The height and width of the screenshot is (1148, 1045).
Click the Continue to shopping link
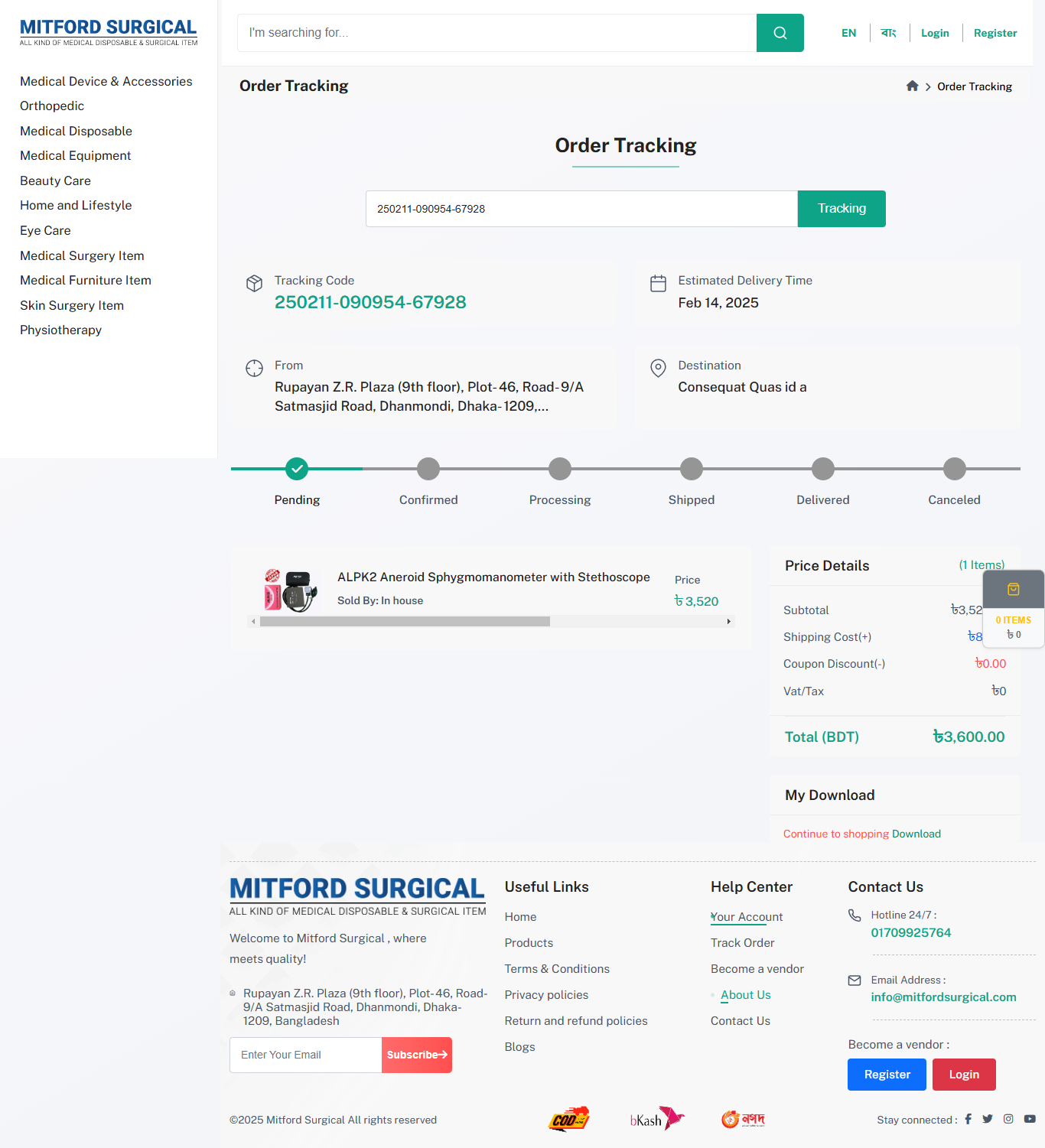836,834
